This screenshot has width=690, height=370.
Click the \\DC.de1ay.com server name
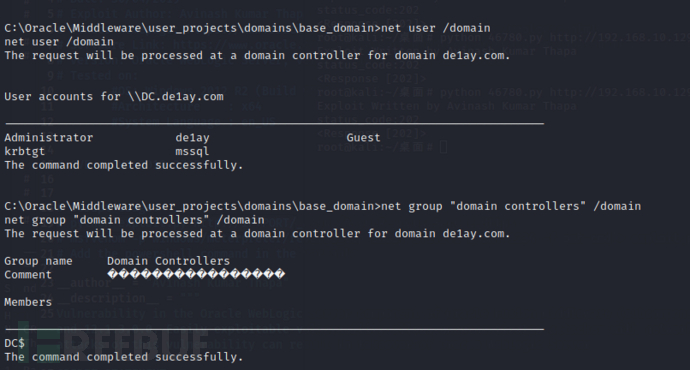176,96
